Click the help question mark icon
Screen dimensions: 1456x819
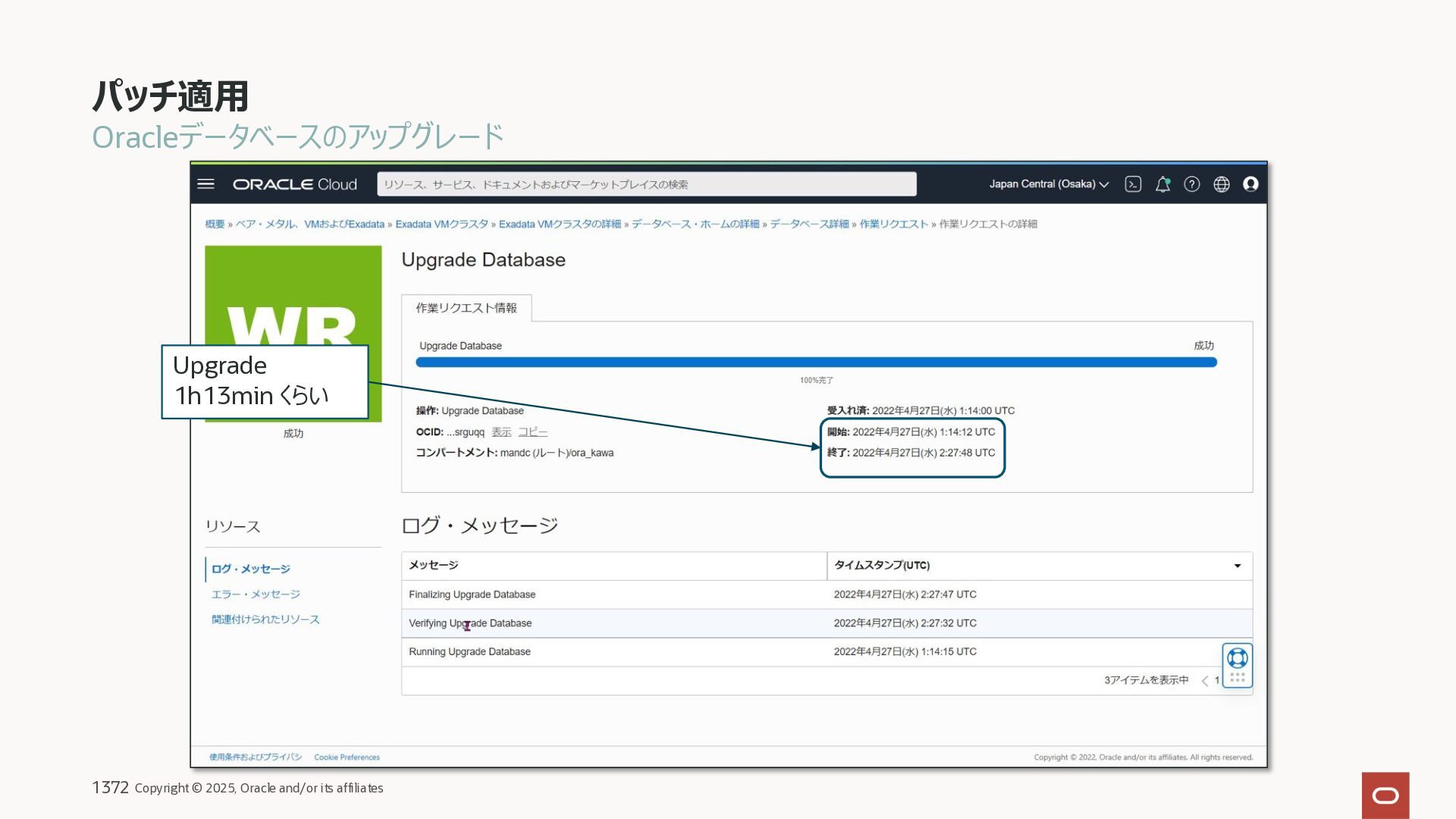(1192, 184)
